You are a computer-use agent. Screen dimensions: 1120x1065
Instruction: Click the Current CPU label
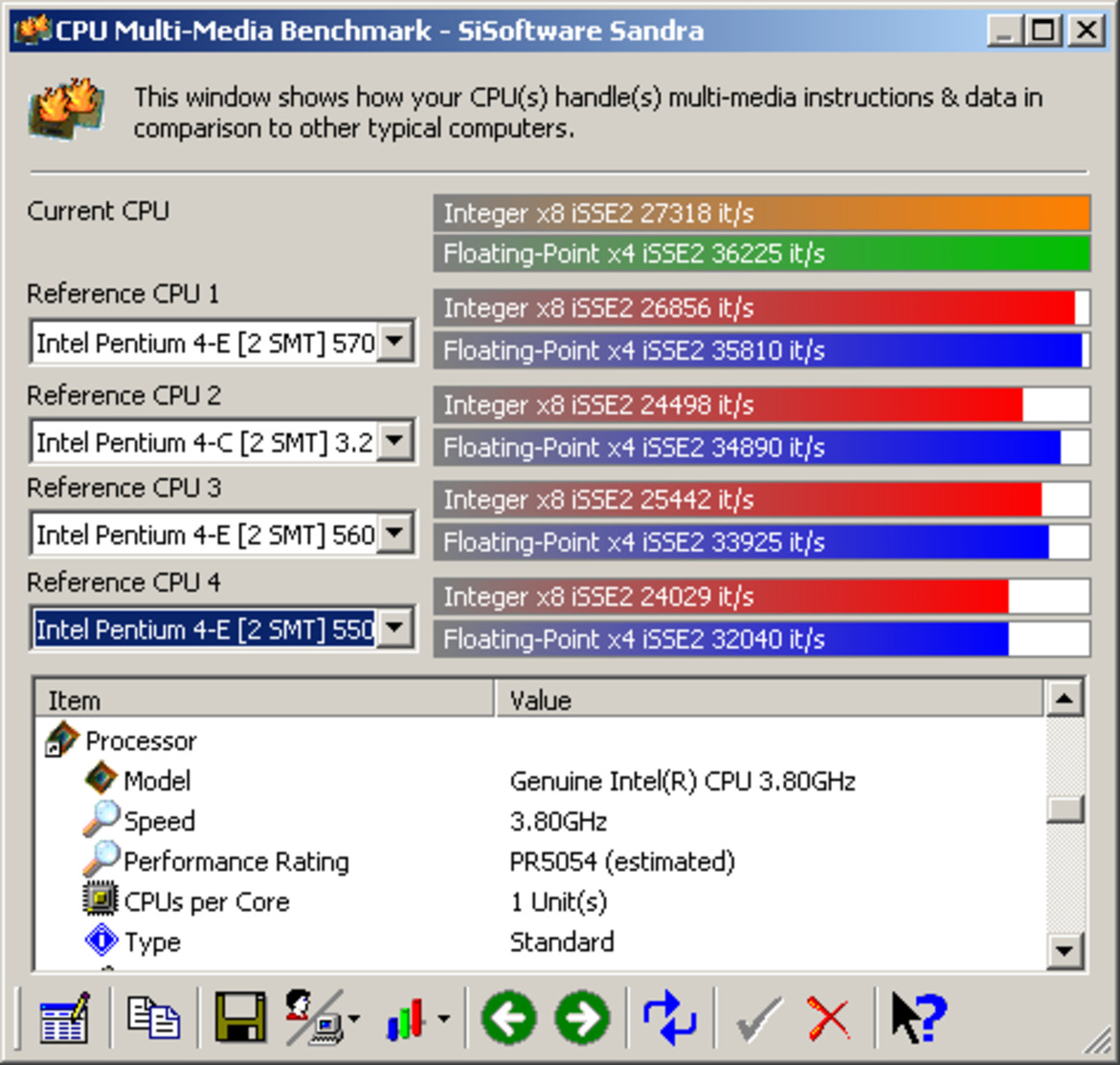(x=99, y=211)
